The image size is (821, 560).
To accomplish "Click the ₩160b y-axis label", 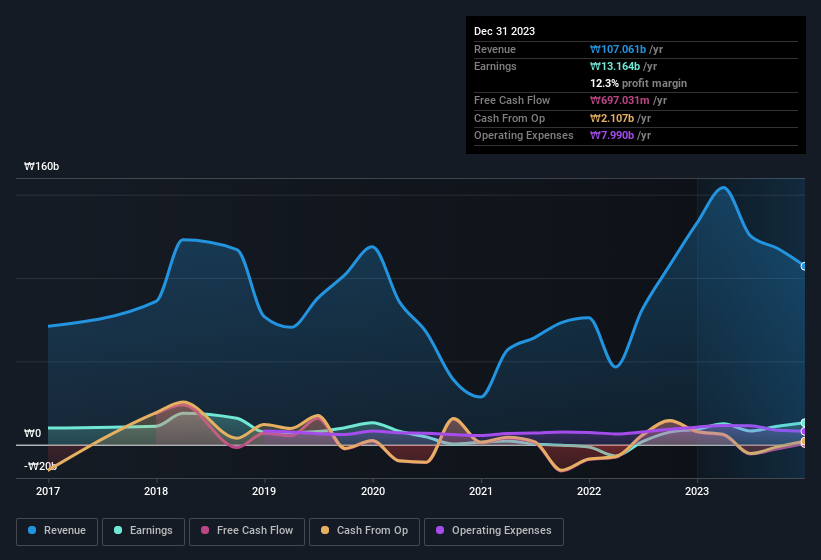I will point(42,167).
